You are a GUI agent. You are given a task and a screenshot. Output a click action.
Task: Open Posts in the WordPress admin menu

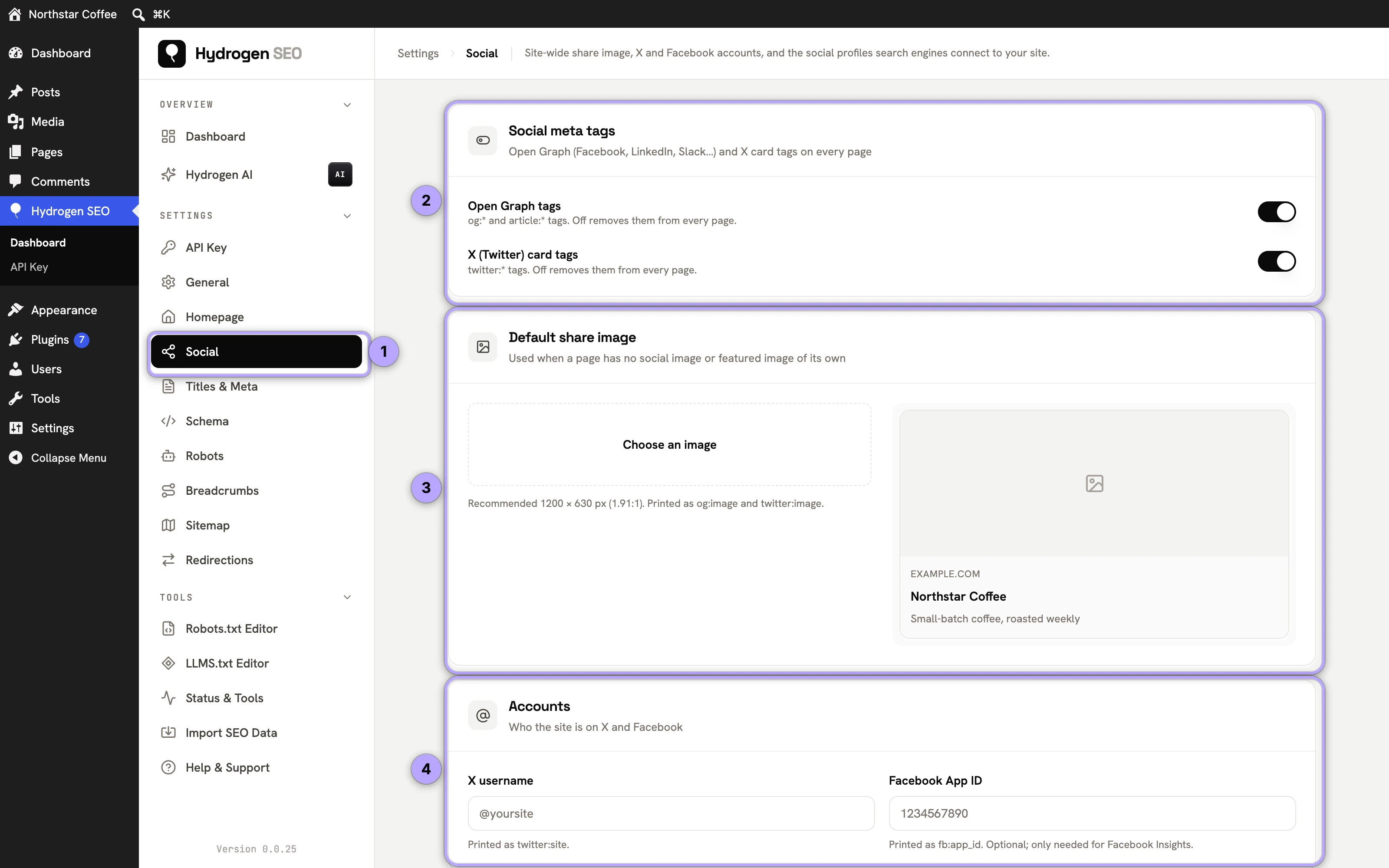pos(69,92)
